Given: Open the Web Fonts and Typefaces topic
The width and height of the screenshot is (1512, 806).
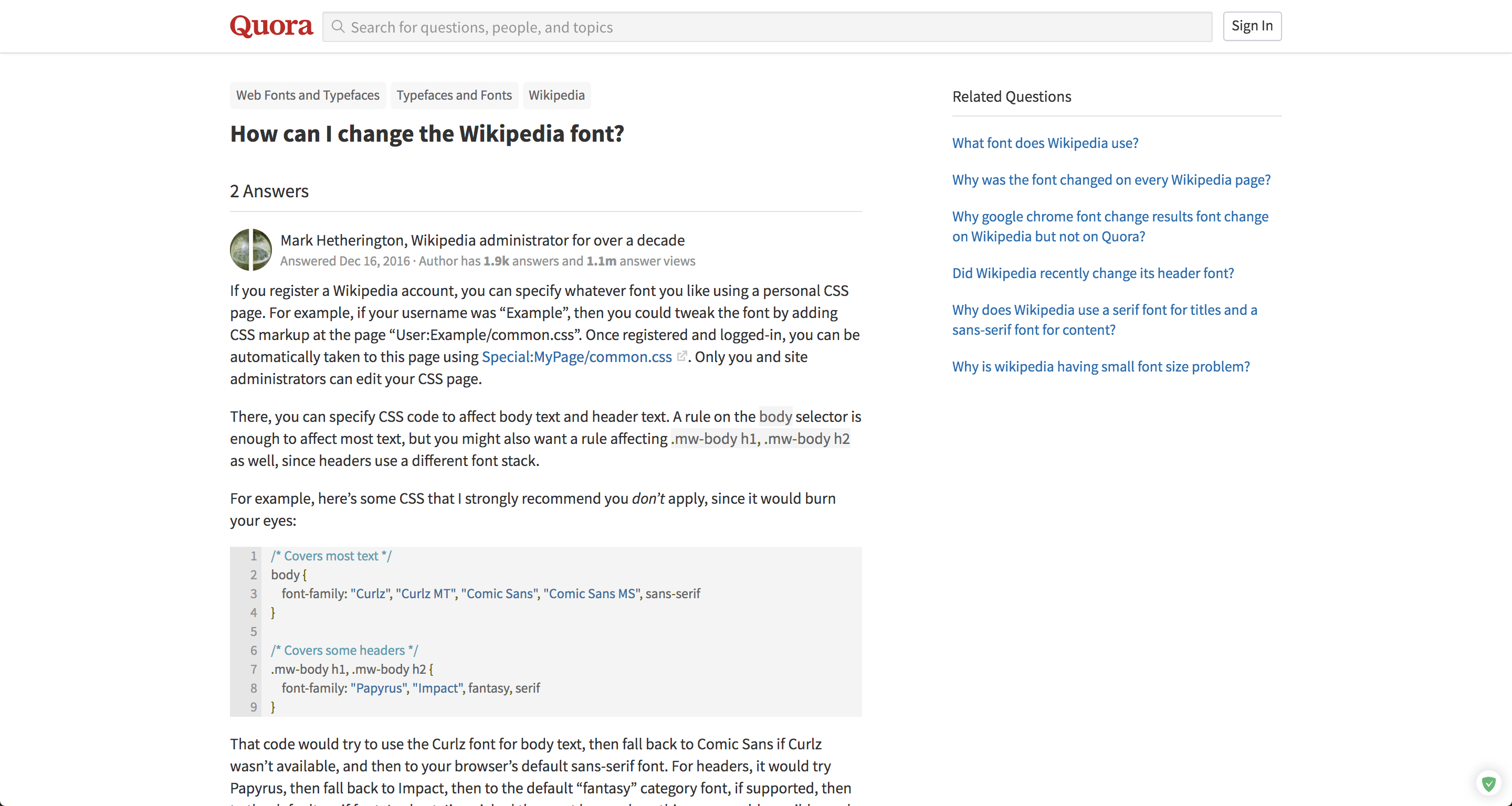Looking at the screenshot, I should 308,95.
